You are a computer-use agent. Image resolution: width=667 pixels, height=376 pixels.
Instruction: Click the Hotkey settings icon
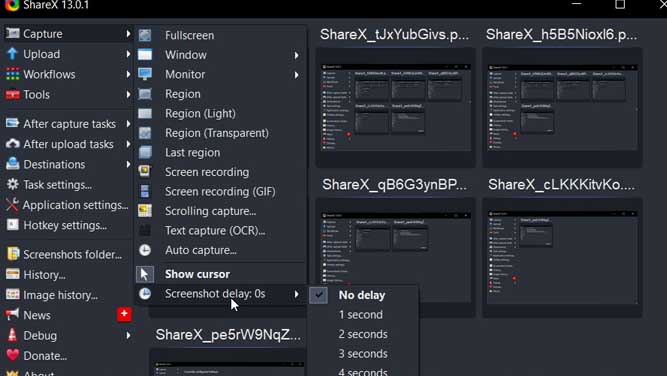point(12,225)
